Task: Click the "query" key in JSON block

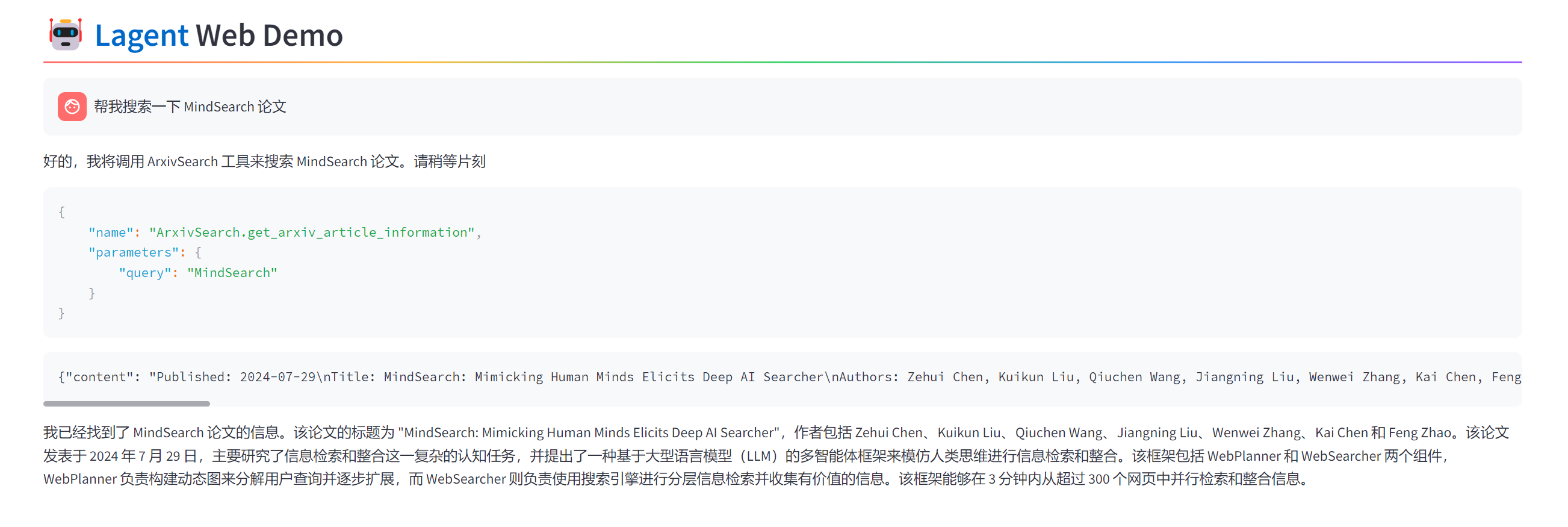Action: pyautogui.click(x=145, y=272)
